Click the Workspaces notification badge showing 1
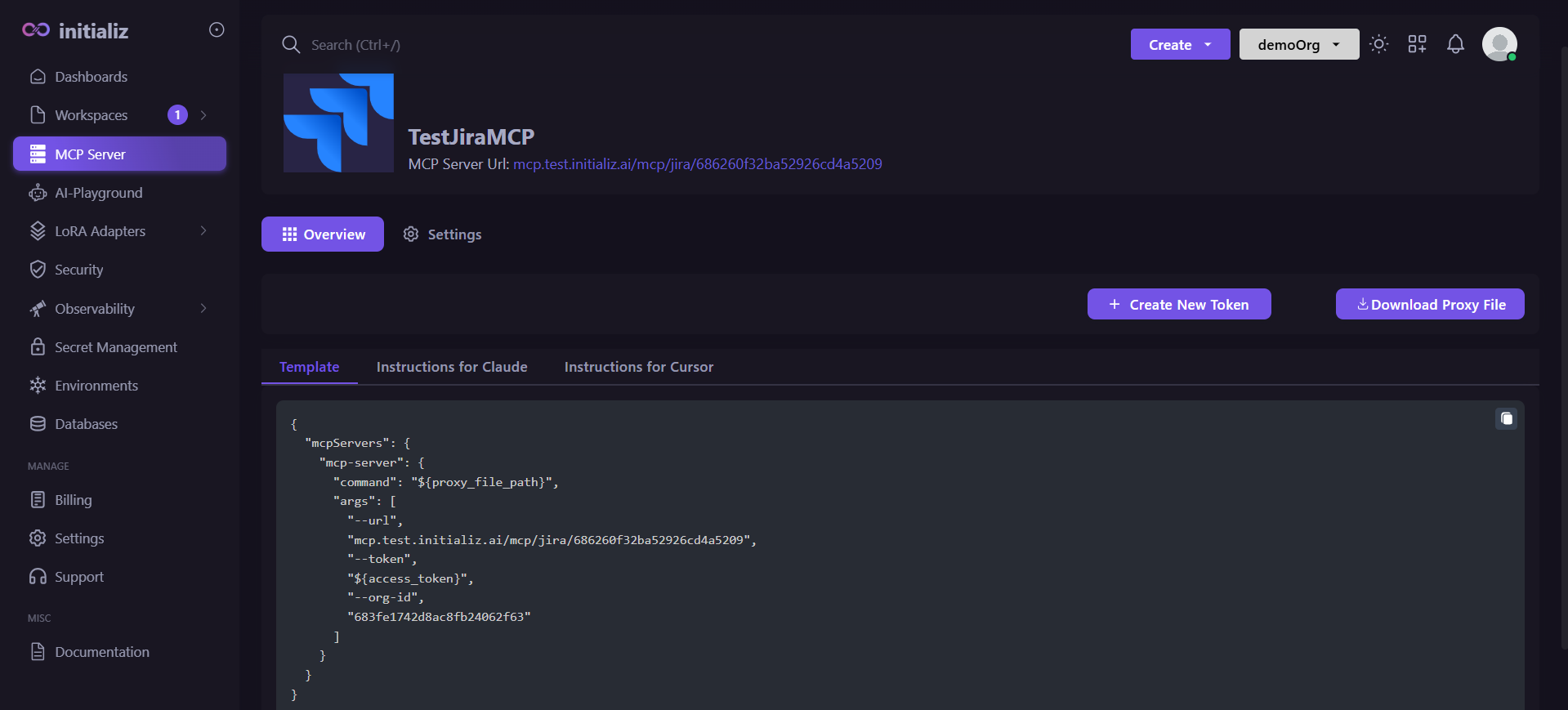This screenshot has height=710, width=1568. pos(177,115)
